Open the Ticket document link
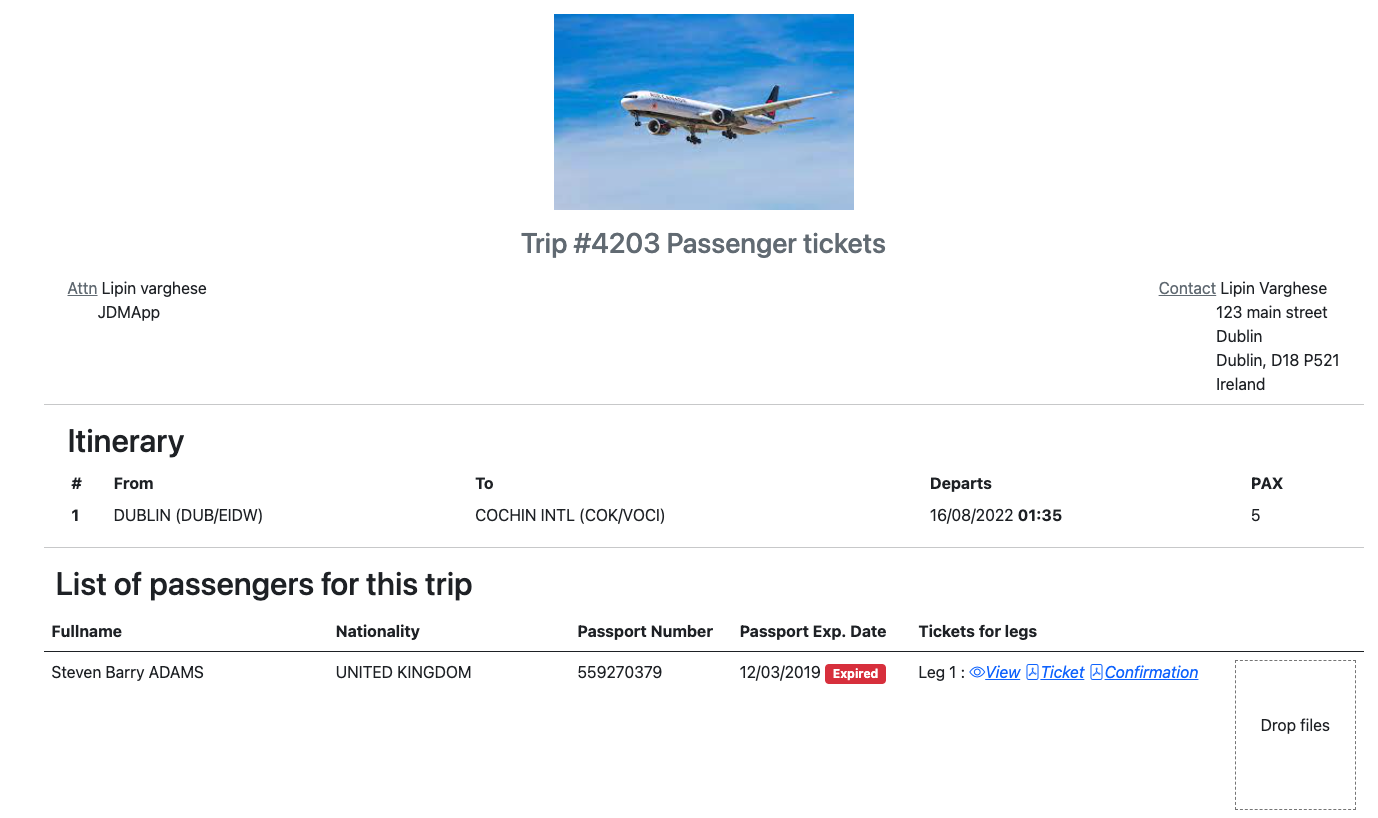The width and height of the screenshot is (1378, 818). (1062, 673)
